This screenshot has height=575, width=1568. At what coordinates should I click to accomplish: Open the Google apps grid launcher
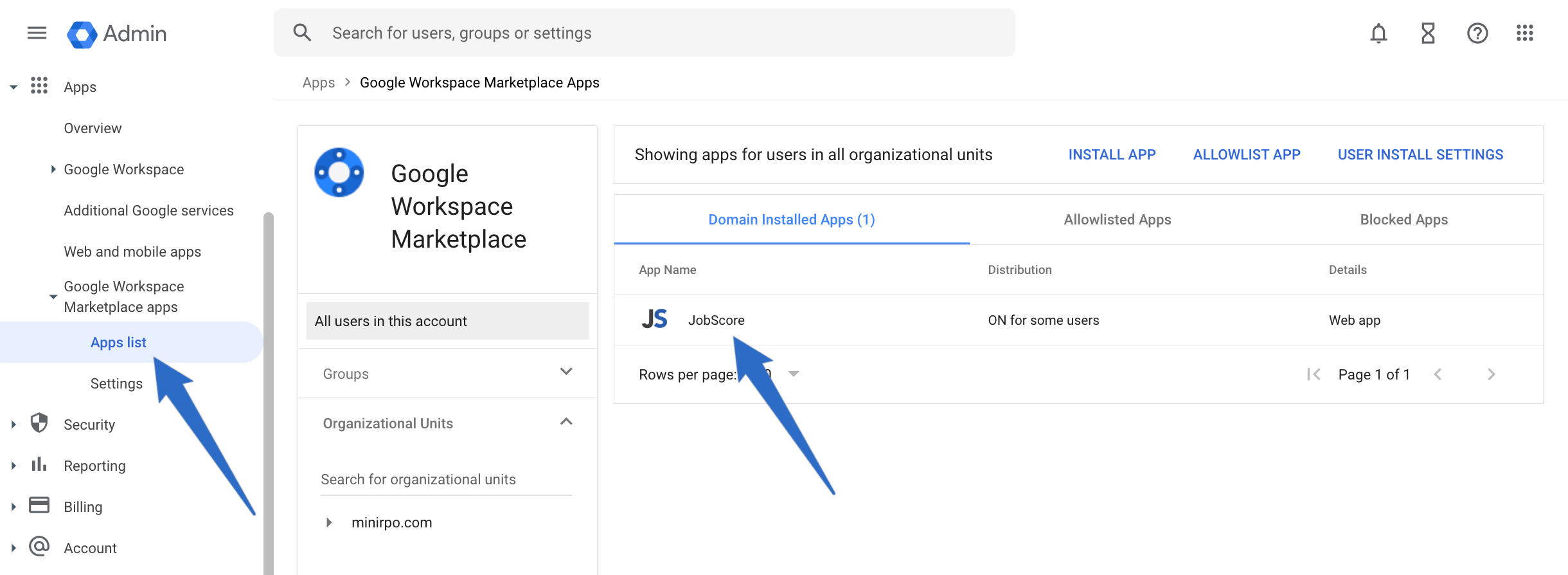pyautogui.click(x=1525, y=33)
